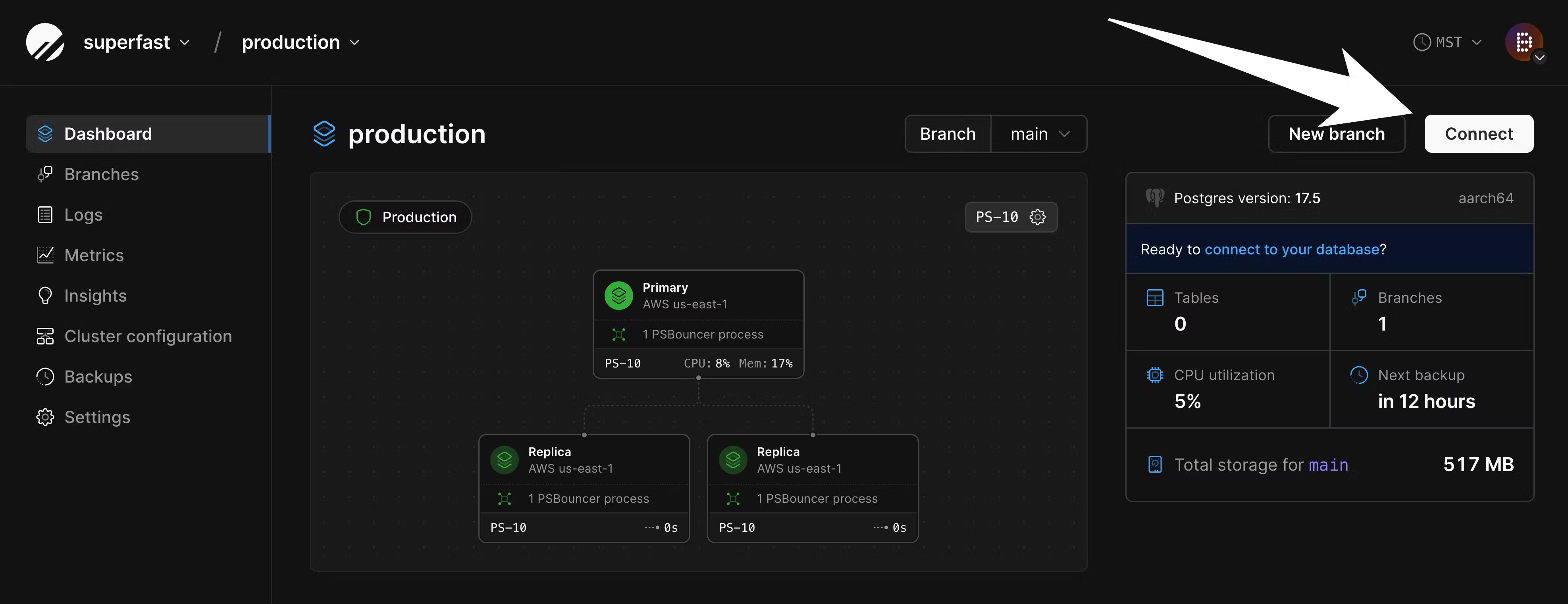Open the superfast organization dropdown
1568x604 pixels.
tap(136, 42)
